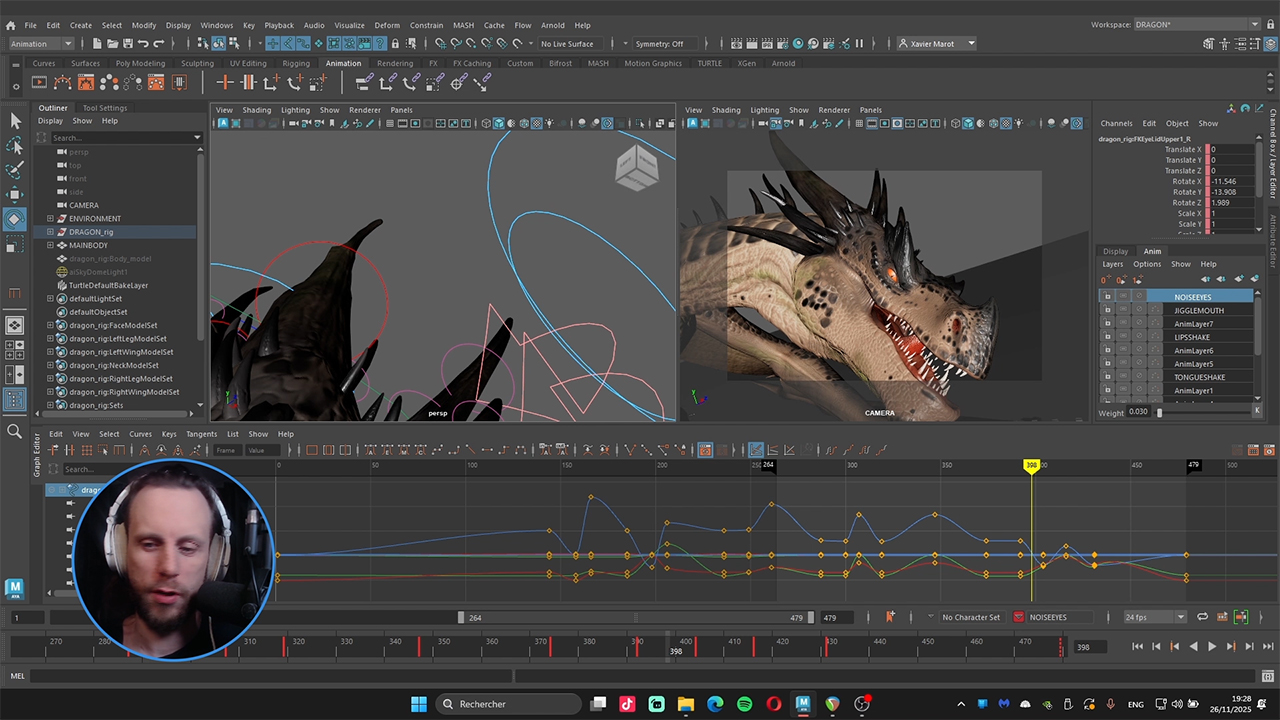Image resolution: width=1280 pixels, height=720 pixels.
Task: Select the Rotate tool in toolbox
Action: tap(15, 218)
